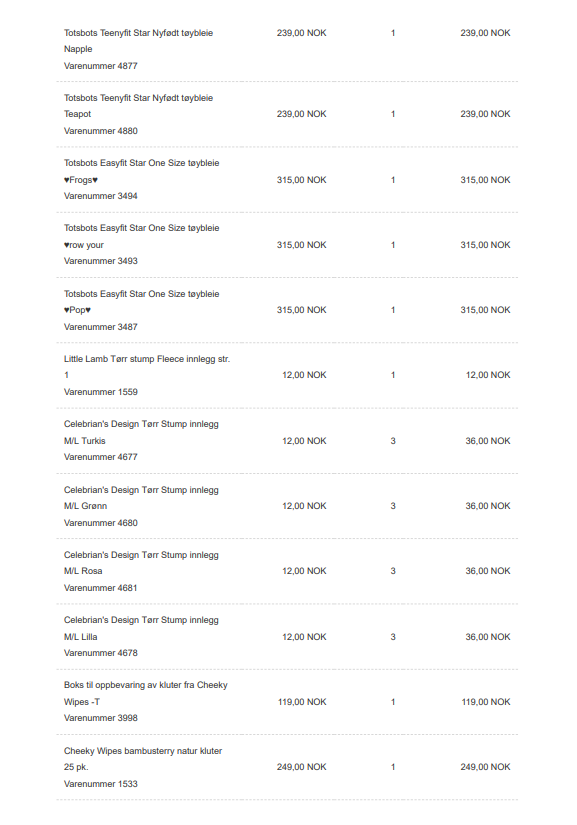
Task: Click the total 12,00 NOK for Little Lamb
Action: coord(488,375)
